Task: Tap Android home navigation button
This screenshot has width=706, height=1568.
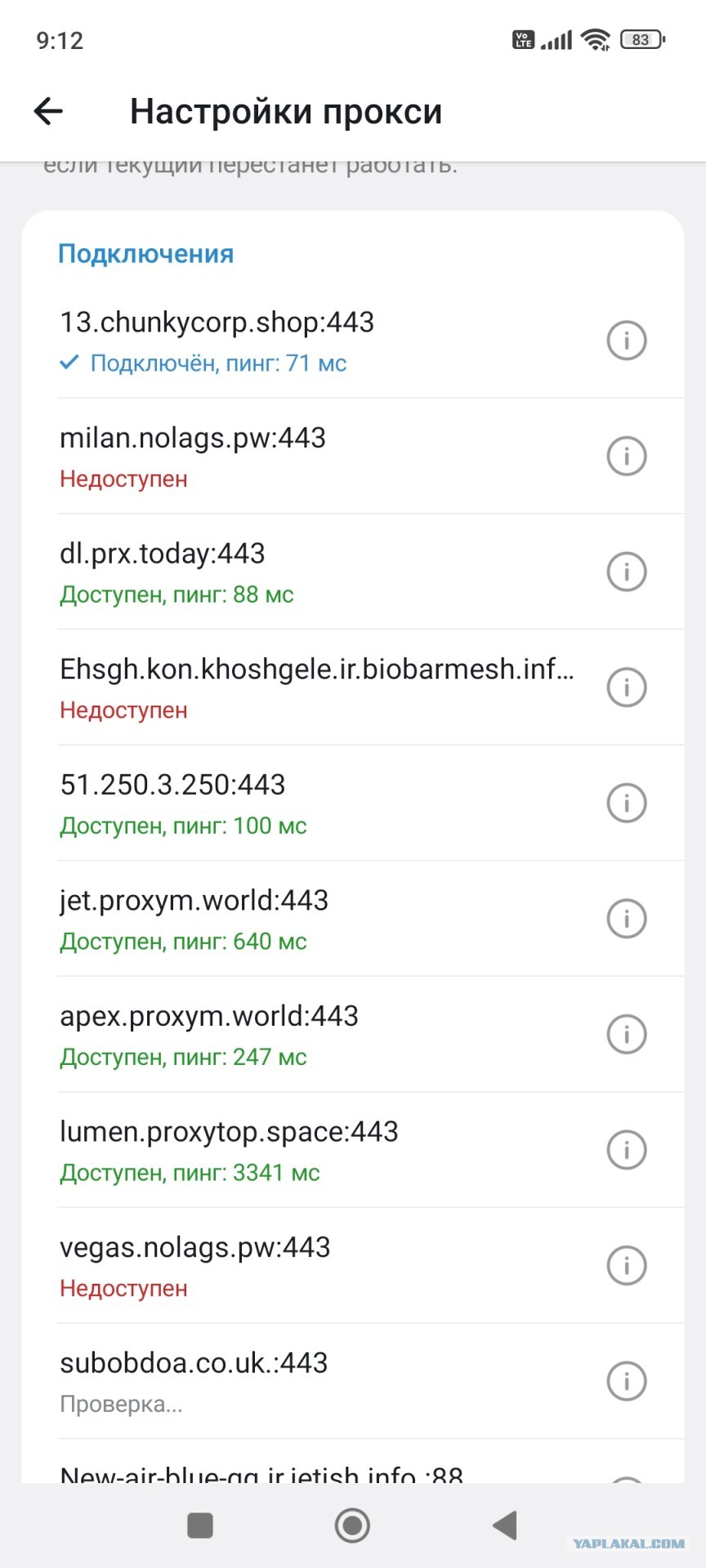Action: 352,1525
